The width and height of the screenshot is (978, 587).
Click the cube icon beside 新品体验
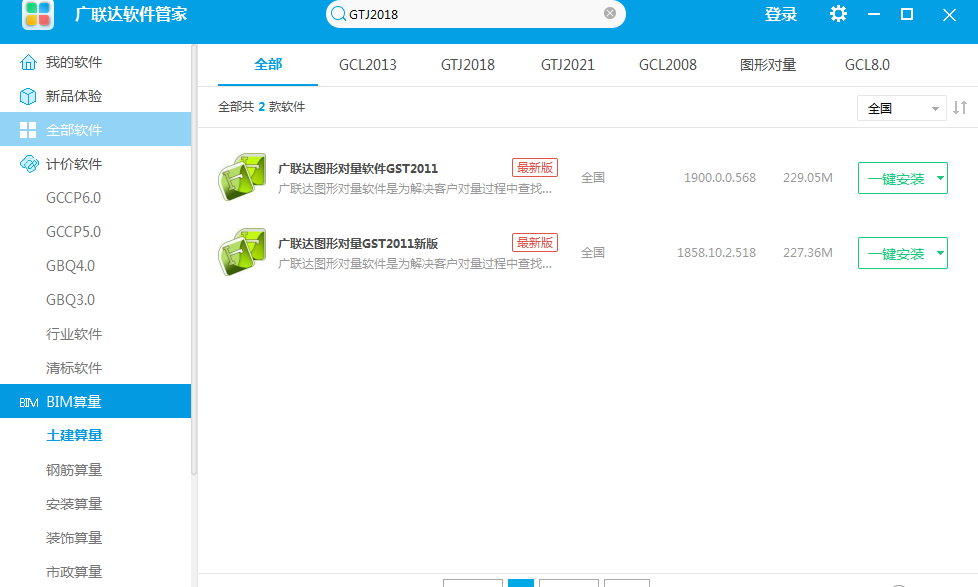pos(28,96)
